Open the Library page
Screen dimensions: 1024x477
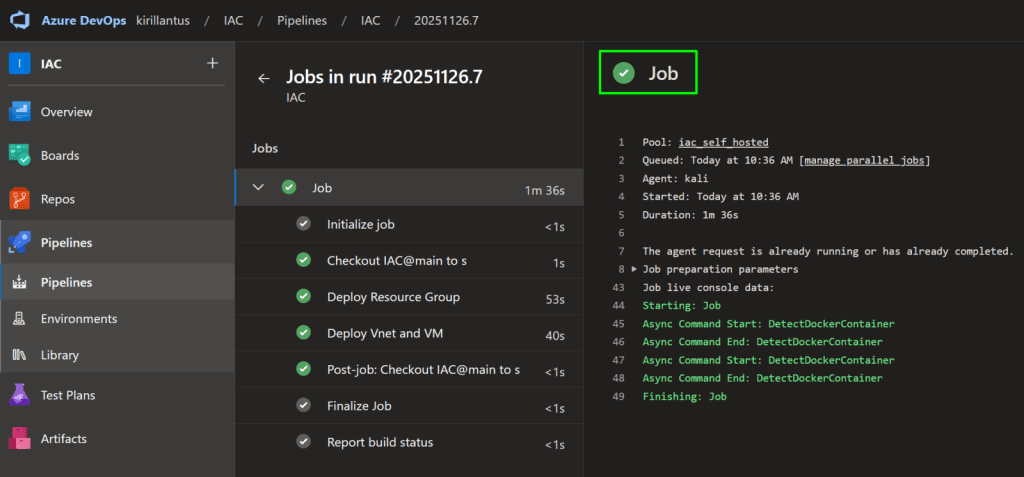[59, 355]
